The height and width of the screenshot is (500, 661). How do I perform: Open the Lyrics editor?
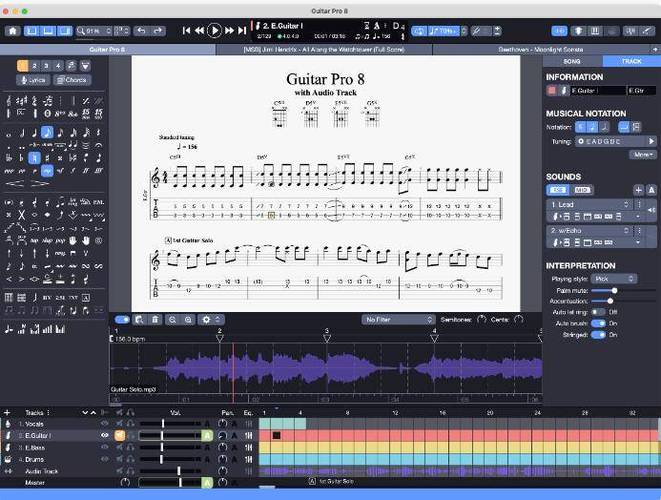[33, 80]
